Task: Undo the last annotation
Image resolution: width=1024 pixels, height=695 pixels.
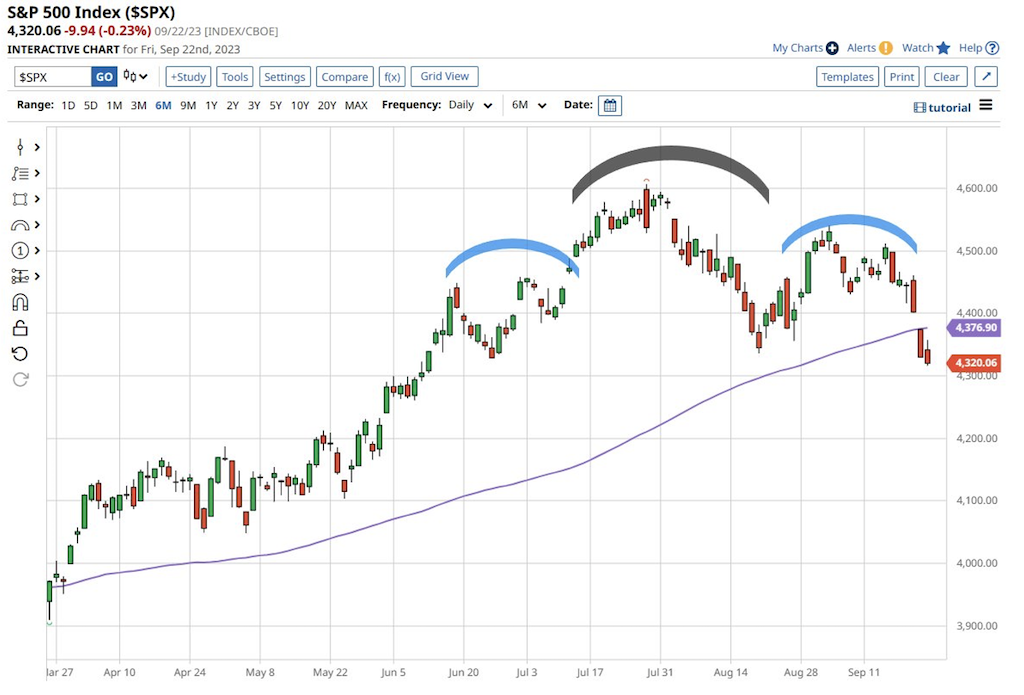Action: [x=19, y=354]
